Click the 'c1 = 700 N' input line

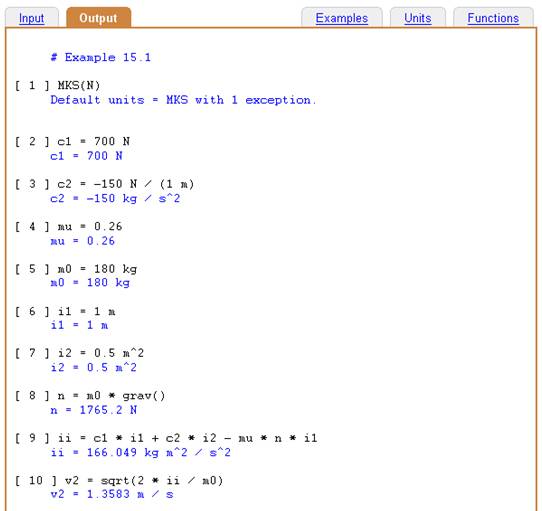[x=72, y=141]
